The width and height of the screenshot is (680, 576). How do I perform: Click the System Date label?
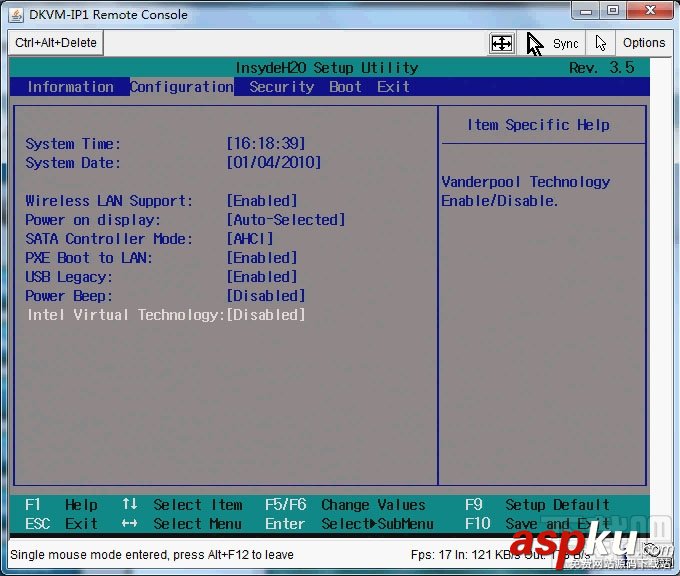[x=72, y=163]
